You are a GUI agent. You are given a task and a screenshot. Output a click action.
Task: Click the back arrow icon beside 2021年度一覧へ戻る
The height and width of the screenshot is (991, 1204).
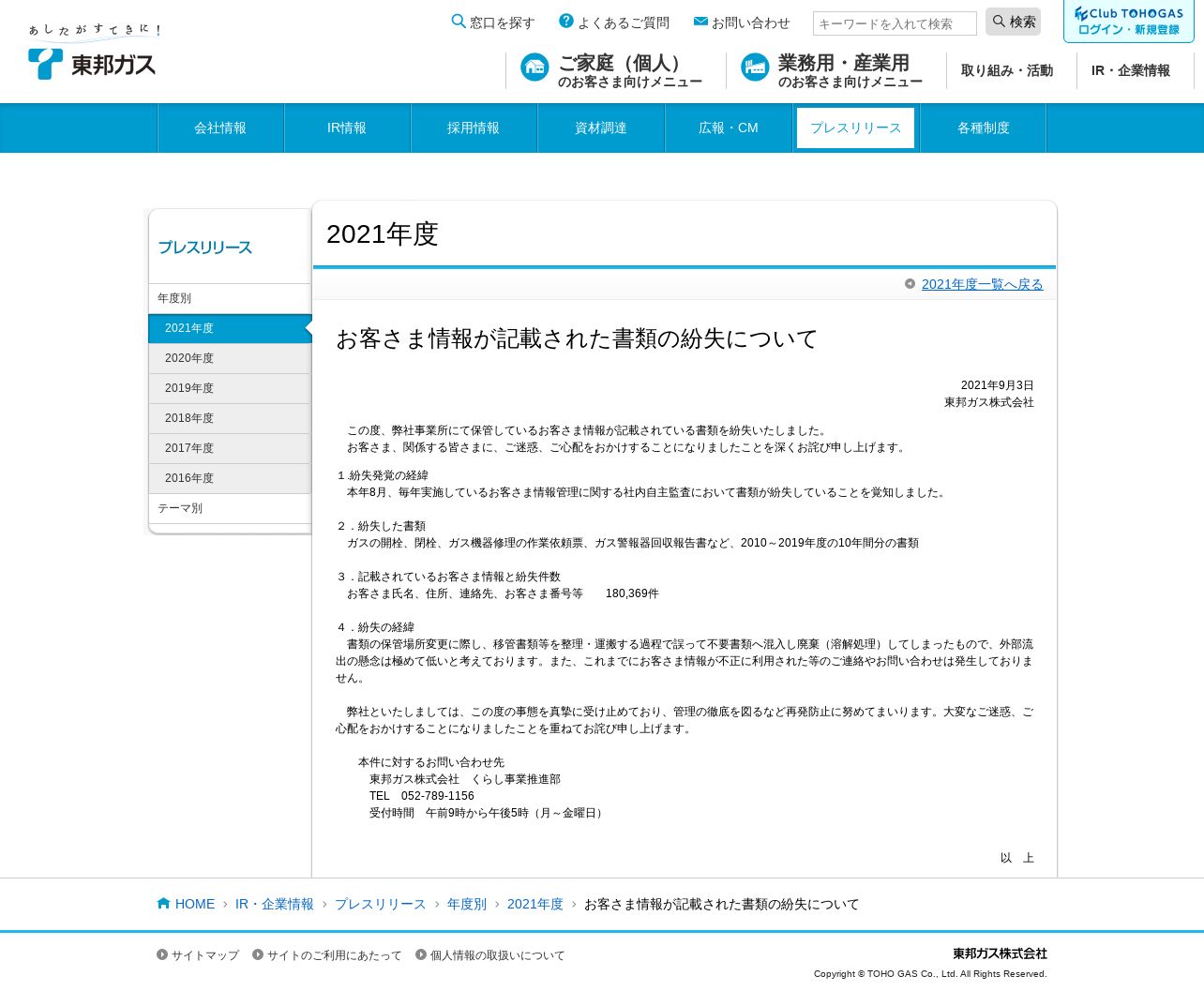click(x=910, y=283)
